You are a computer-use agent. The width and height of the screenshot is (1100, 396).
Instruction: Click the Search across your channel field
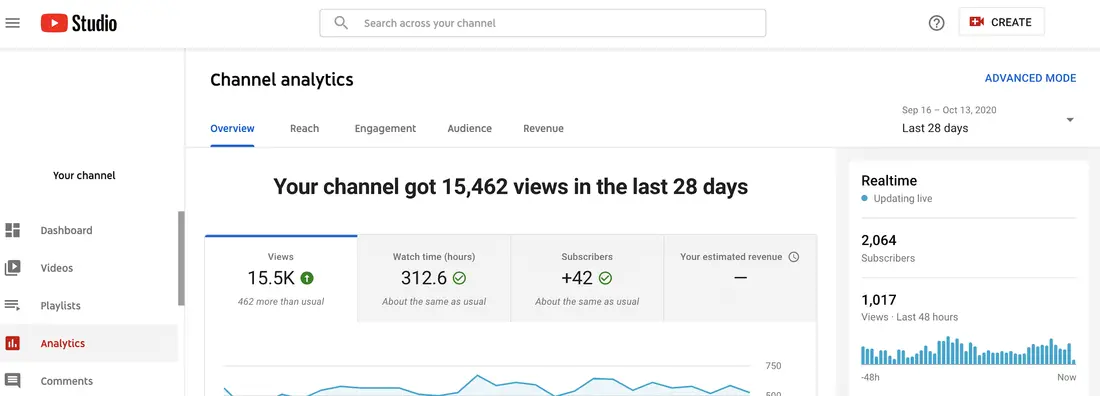click(x=542, y=23)
